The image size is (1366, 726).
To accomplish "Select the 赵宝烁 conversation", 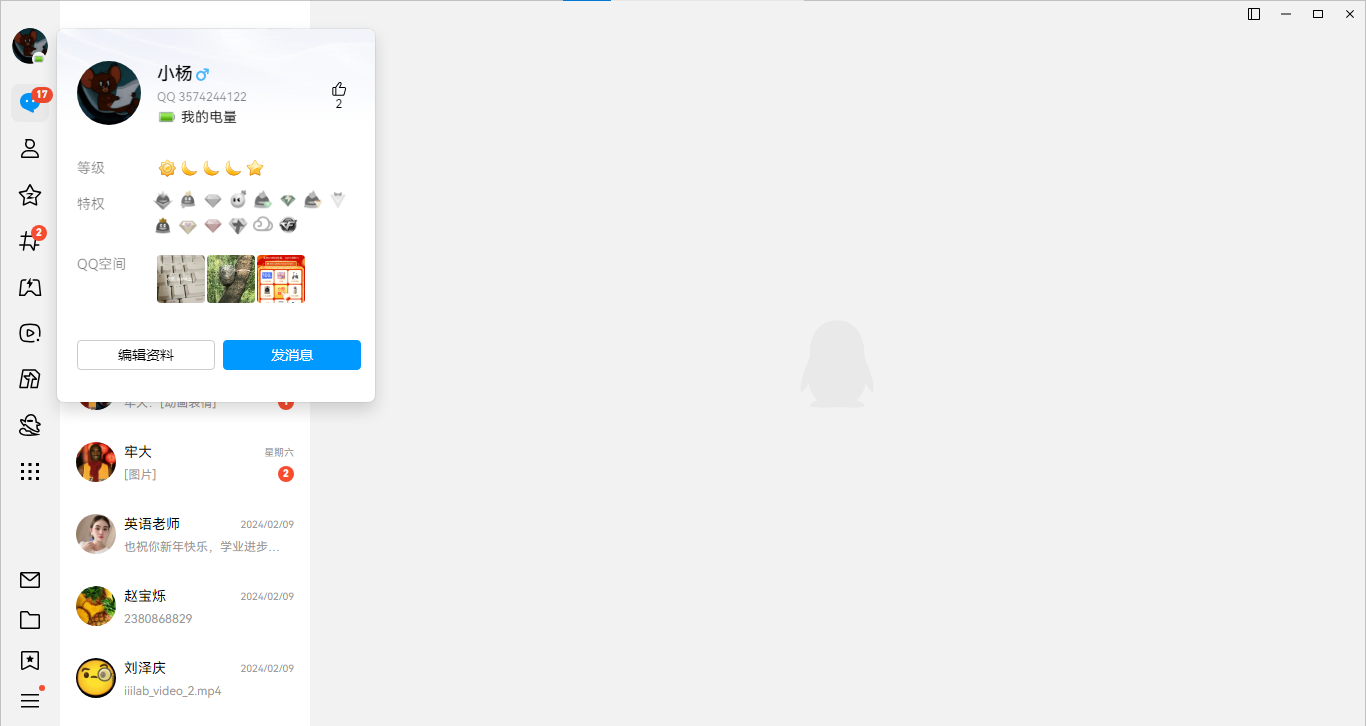I will (185, 606).
